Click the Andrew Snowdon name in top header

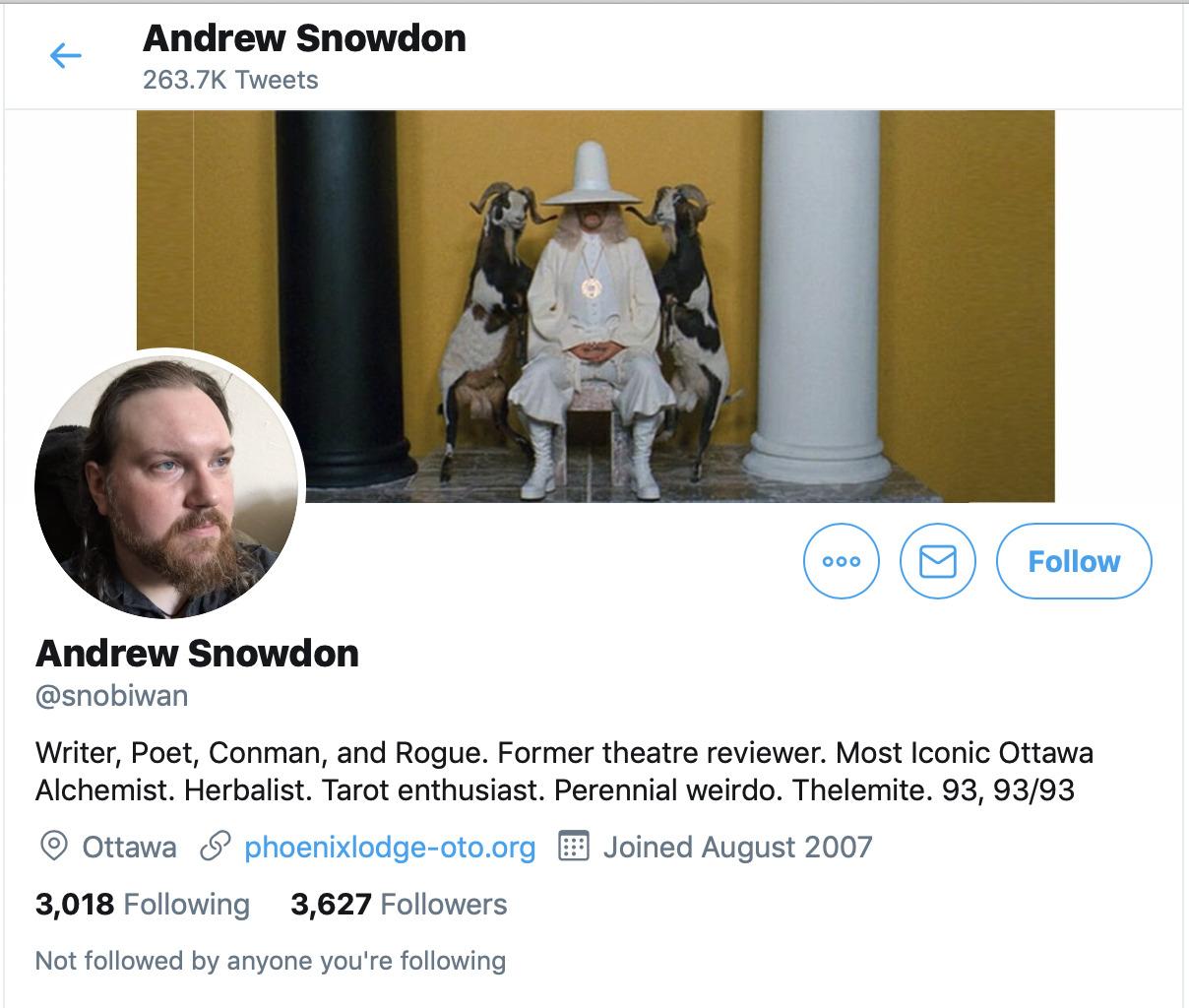click(x=304, y=38)
